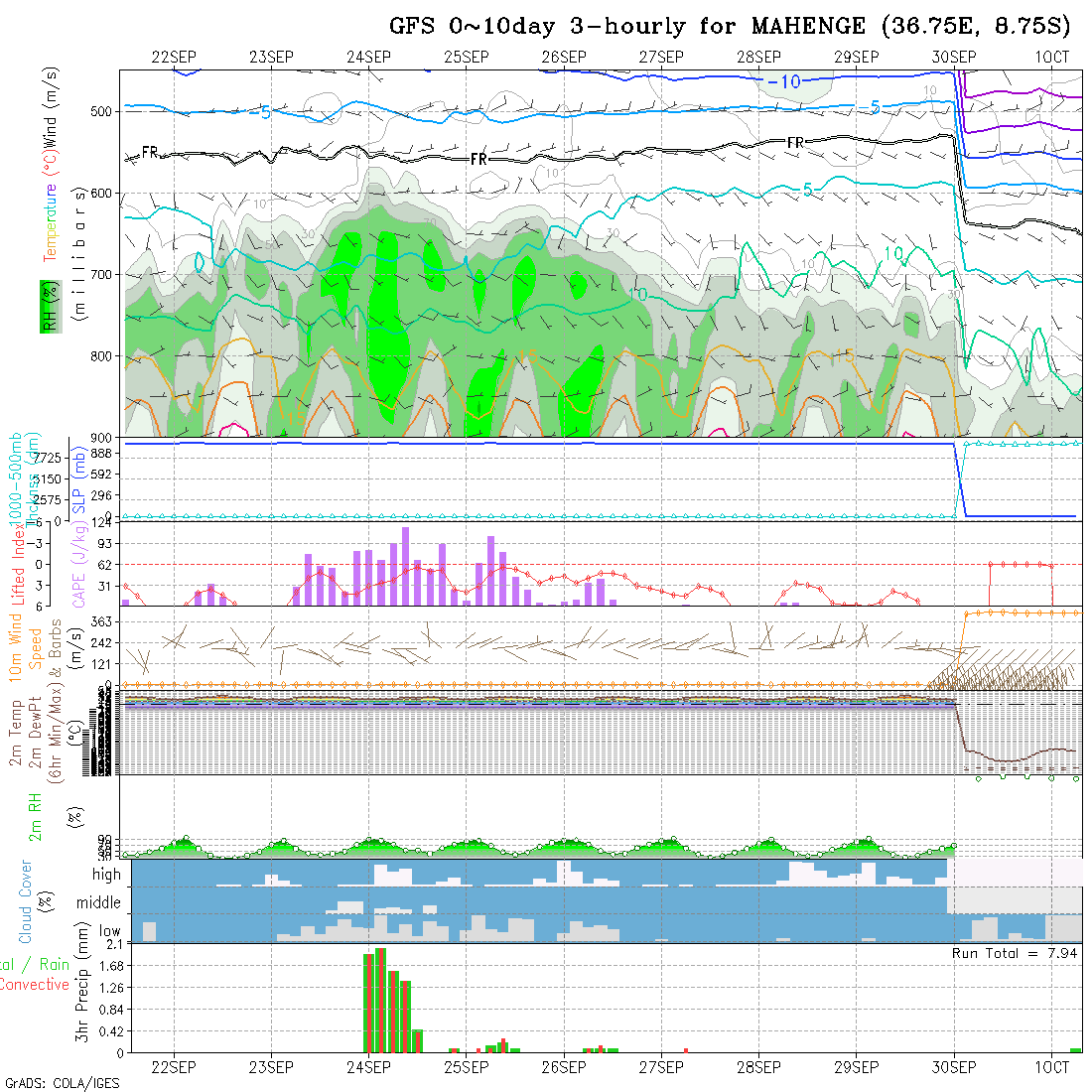Click the 2m RH axis label
This screenshot has width=1092, height=1092.
point(35,816)
